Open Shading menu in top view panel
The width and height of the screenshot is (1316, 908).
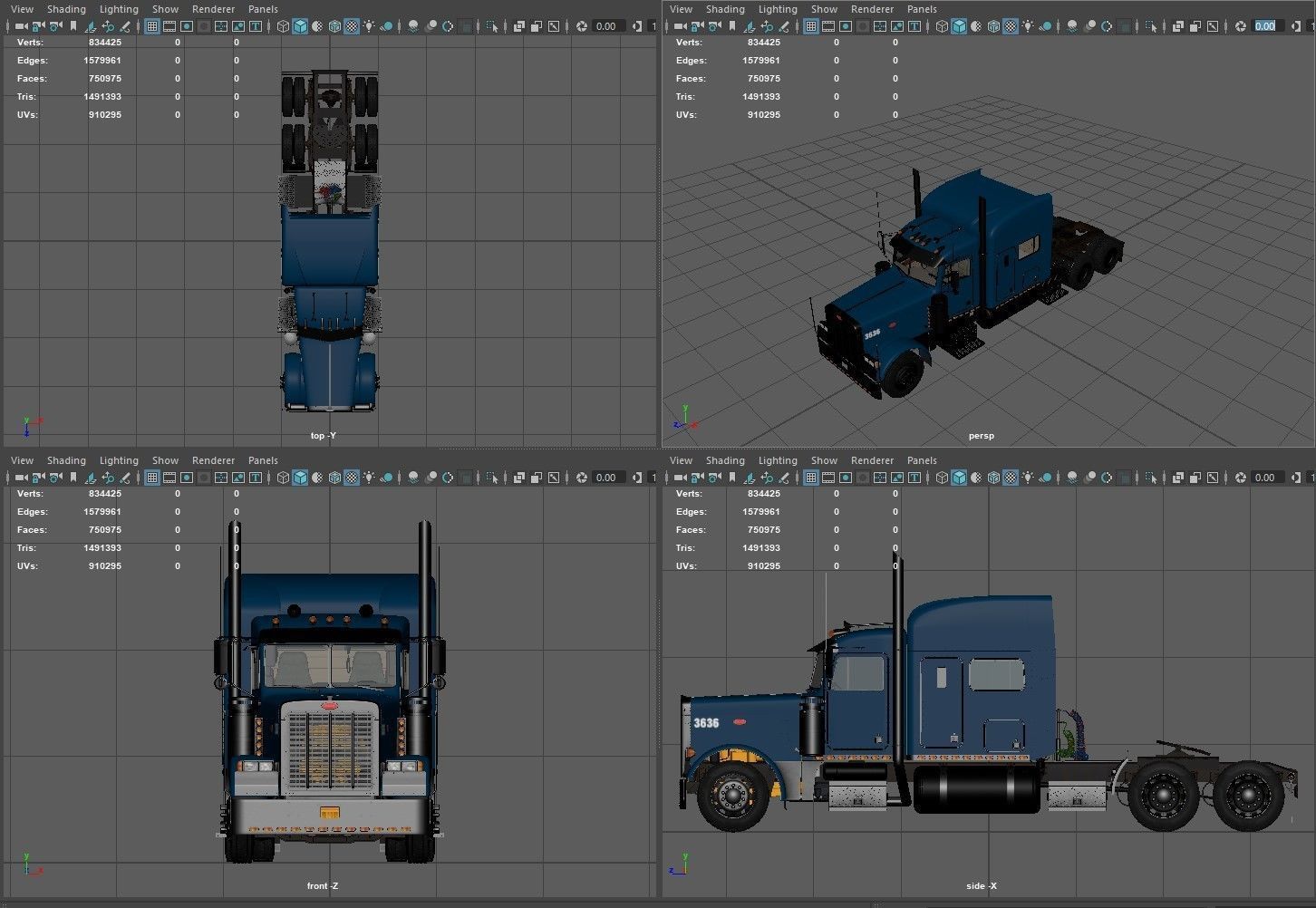point(66,9)
